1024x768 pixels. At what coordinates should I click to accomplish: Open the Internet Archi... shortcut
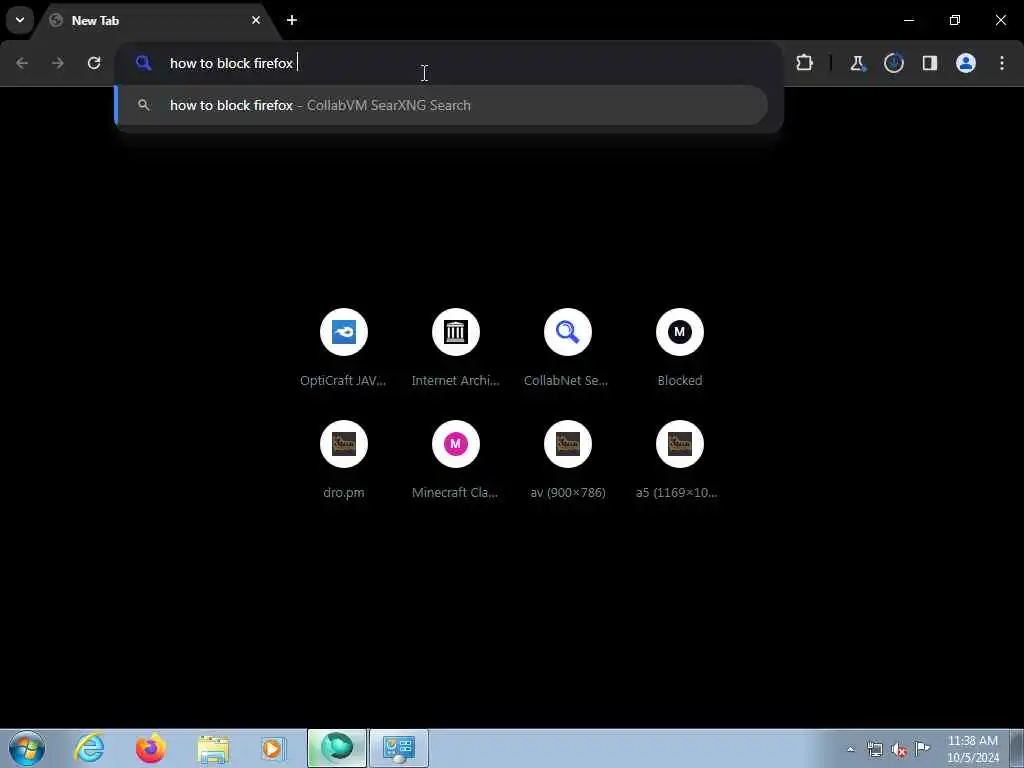pos(456,348)
